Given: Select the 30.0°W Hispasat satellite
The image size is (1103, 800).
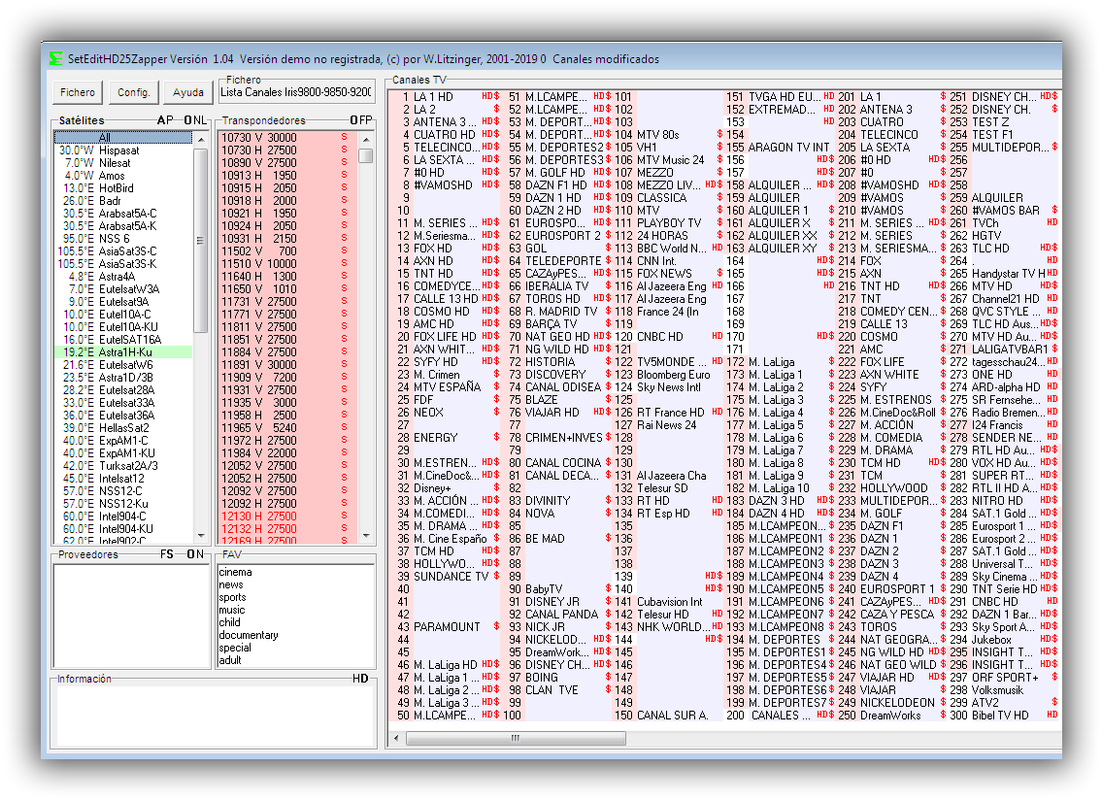Looking at the screenshot, I should pos(123,151).
